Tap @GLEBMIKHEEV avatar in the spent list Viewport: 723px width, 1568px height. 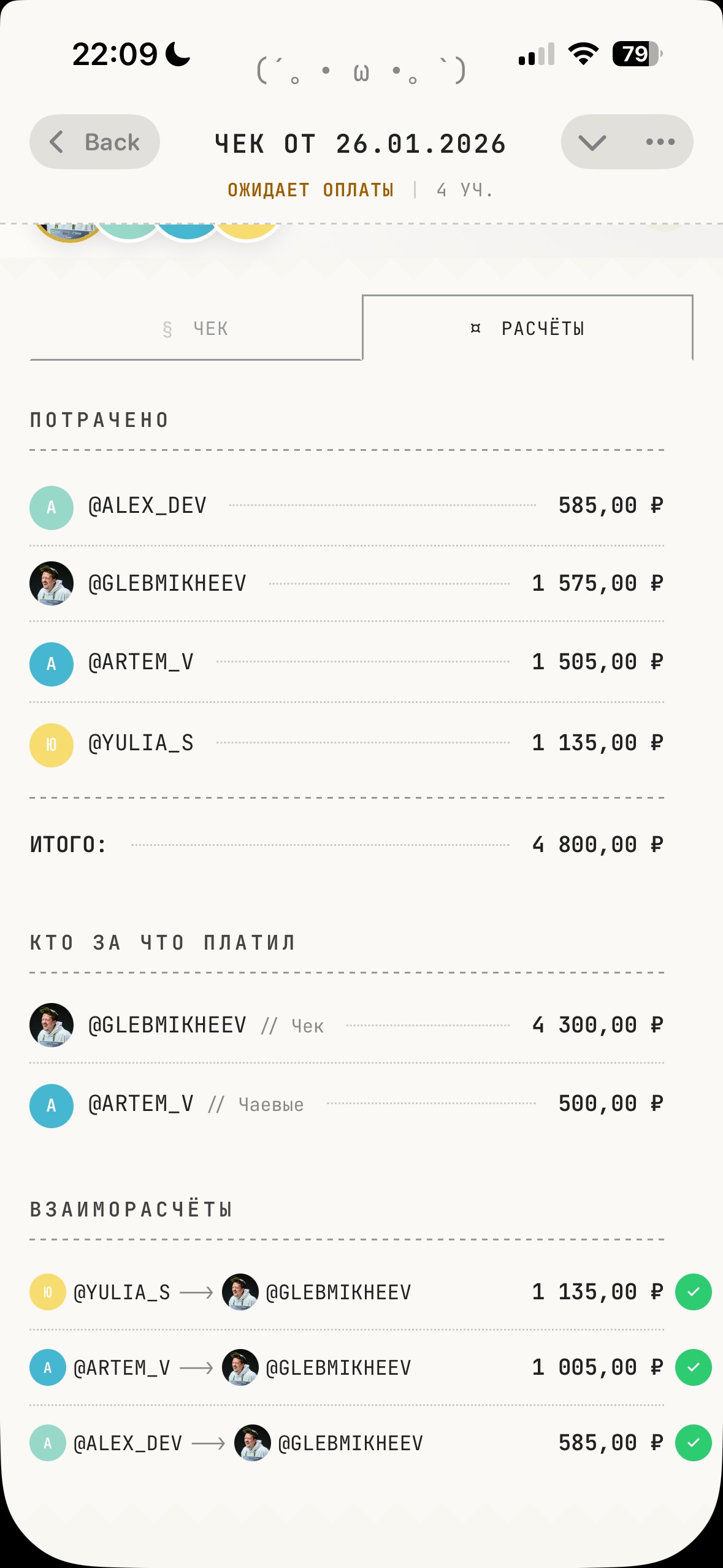[52, 583]
